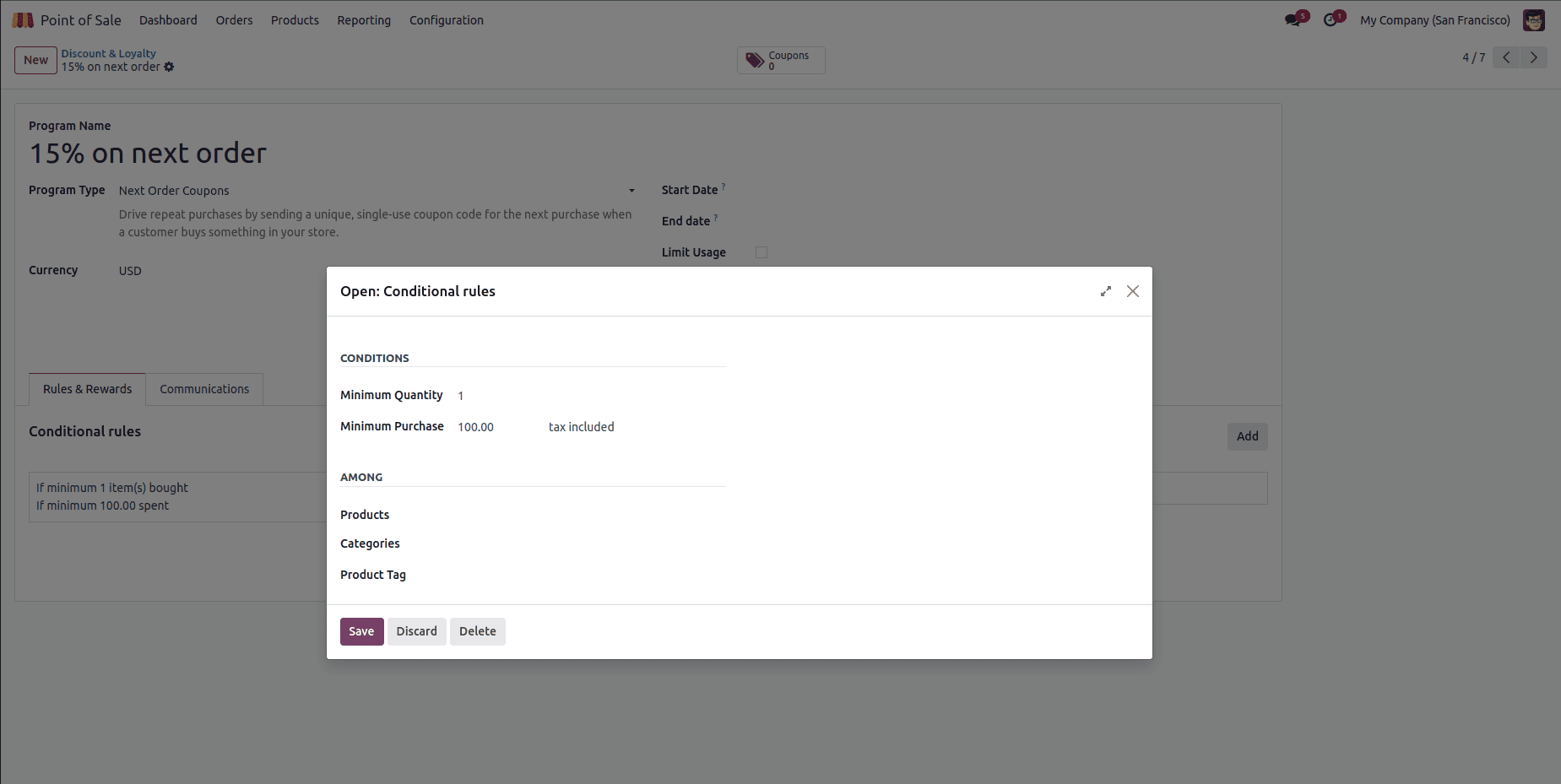The width and height of the screenshot is (1561, 784).
Task: Click the New button
Action: [35, 60]
